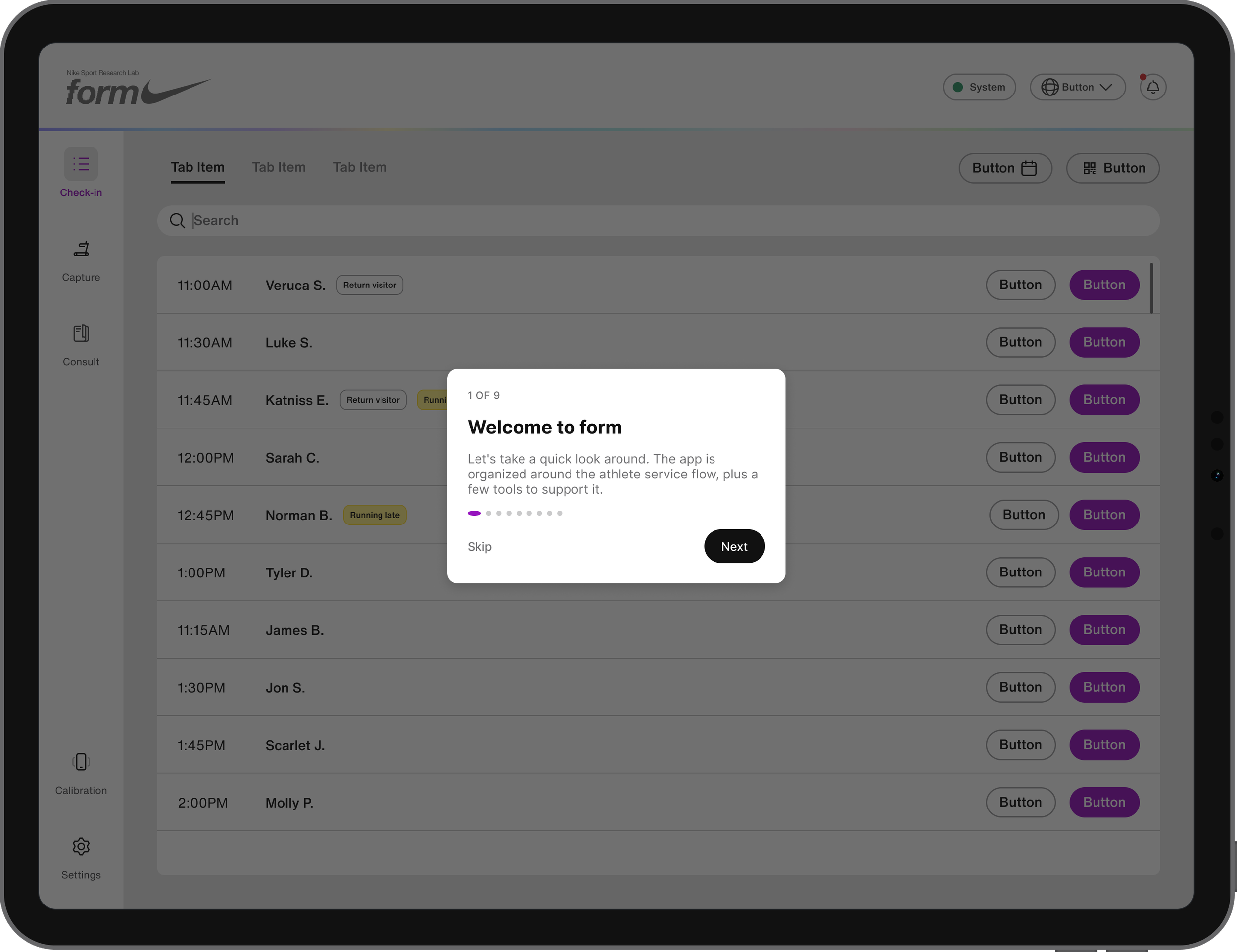Click purple Button for Tyler D.
The width and height of the screenshot is (1237, 952).
1104,572
